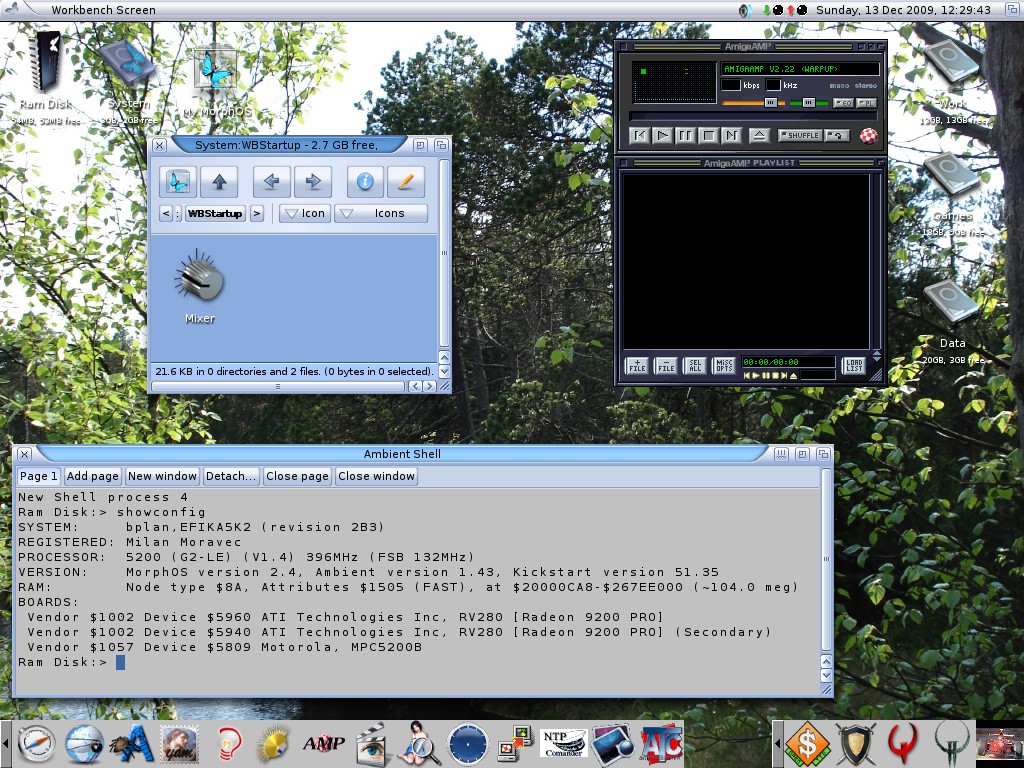
Task: Expand the Icon view mode dropdown
Action: tap(304, 213)
